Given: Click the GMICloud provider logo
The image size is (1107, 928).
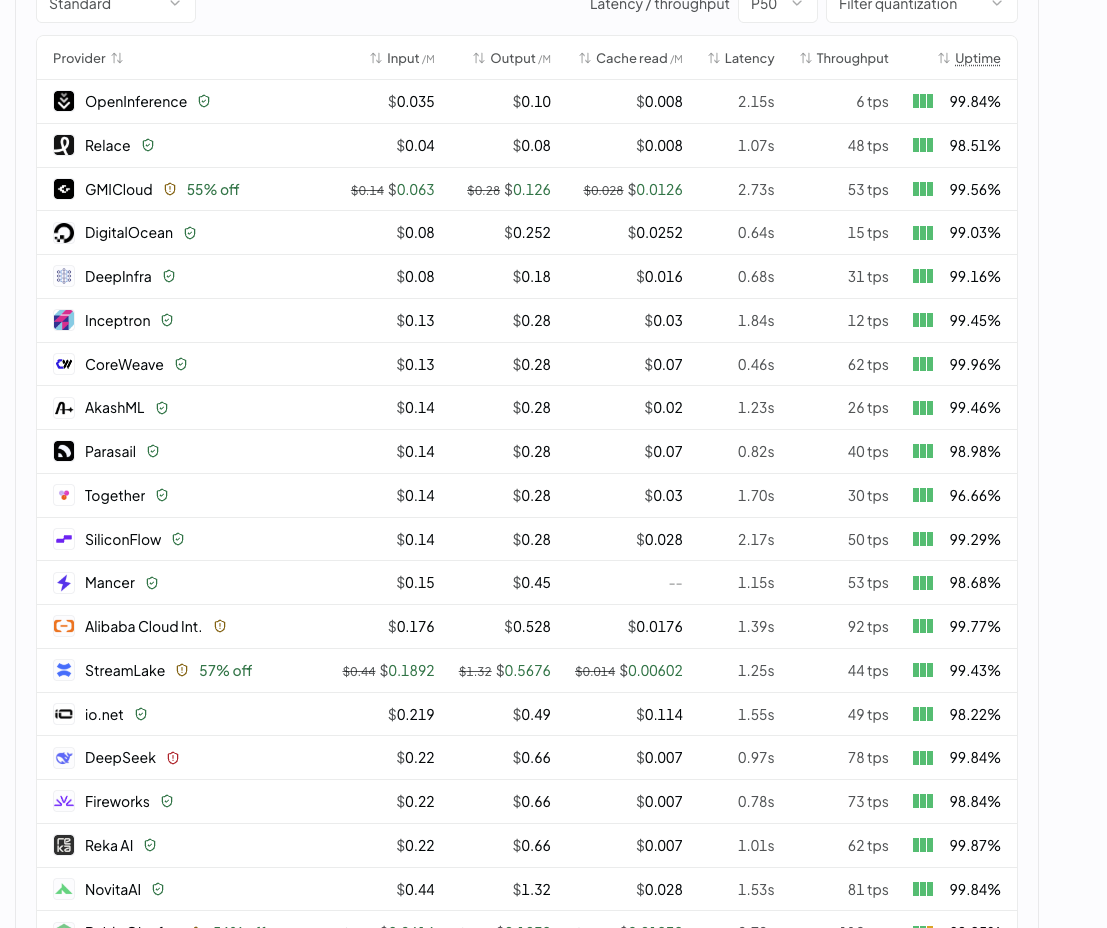Looking at the screenshot, I should coord(64,189).
